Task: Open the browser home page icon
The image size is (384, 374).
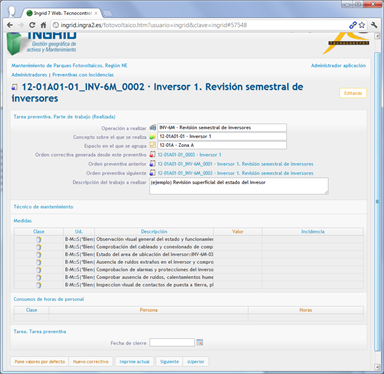Action: click(43, 25)
